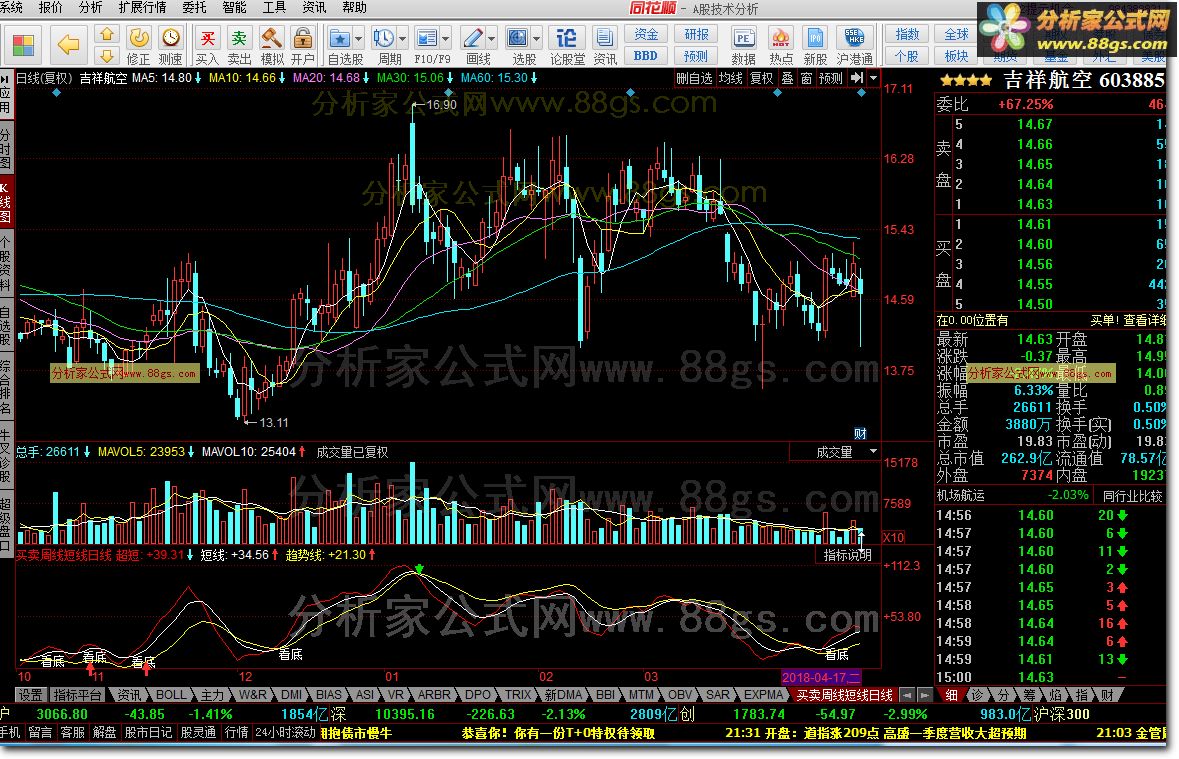Click the yellow back arrow icon
This screenshot has height=759, width=1179.
(x=68, y=45)
